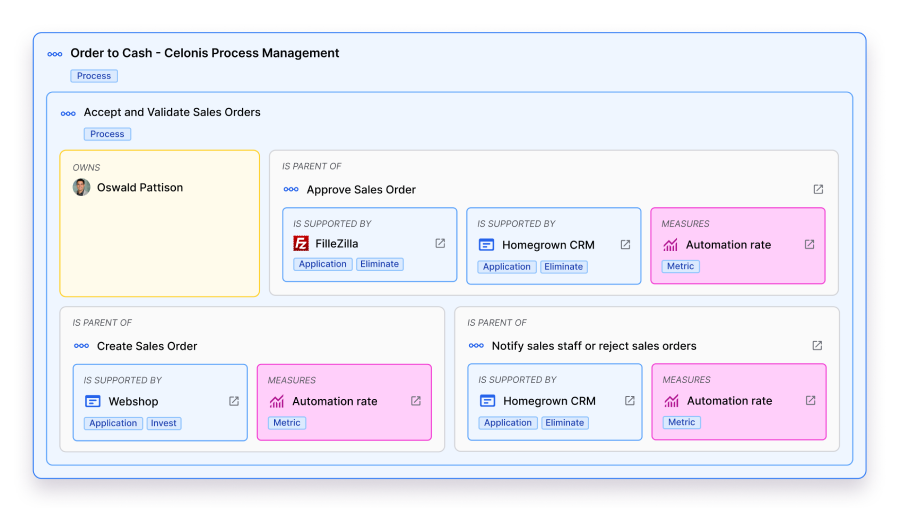The height and width of the screenshot is (508, 900).
Task: Click the Webshop name
Action: pos(133,402)
